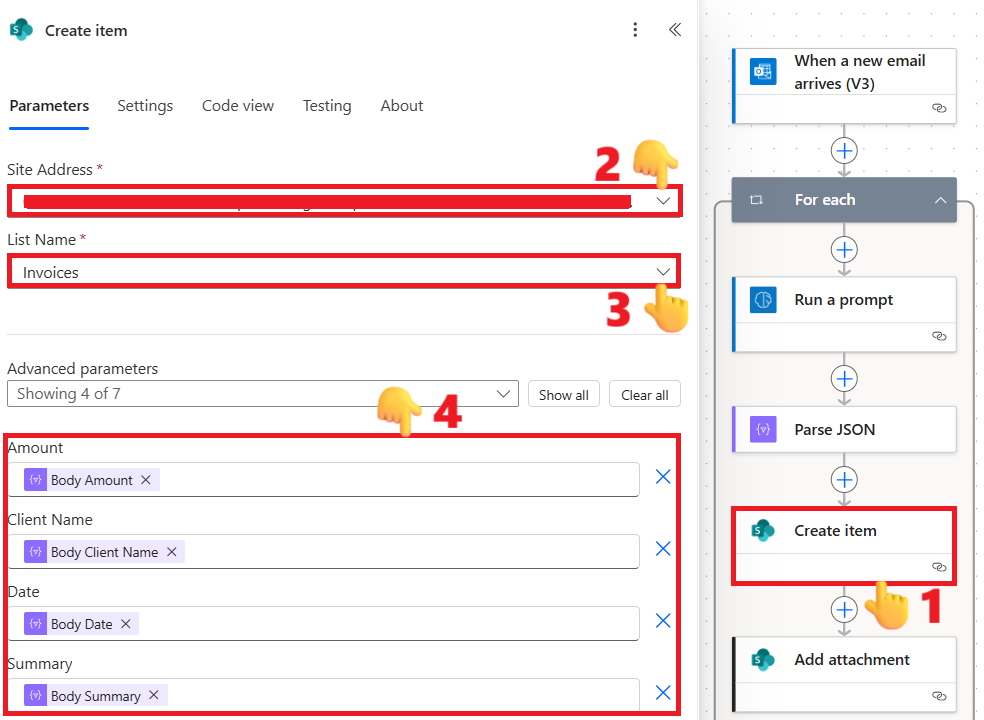Click the Clear all button
The height and width of the screenshot is (720, 984).
[644, 395]
